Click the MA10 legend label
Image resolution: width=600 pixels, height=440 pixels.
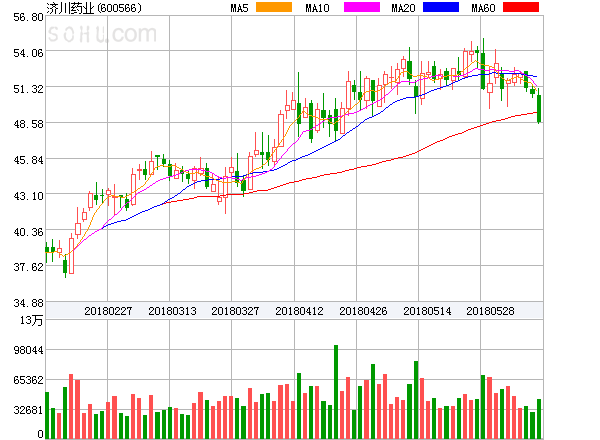[x=317, y=8]
